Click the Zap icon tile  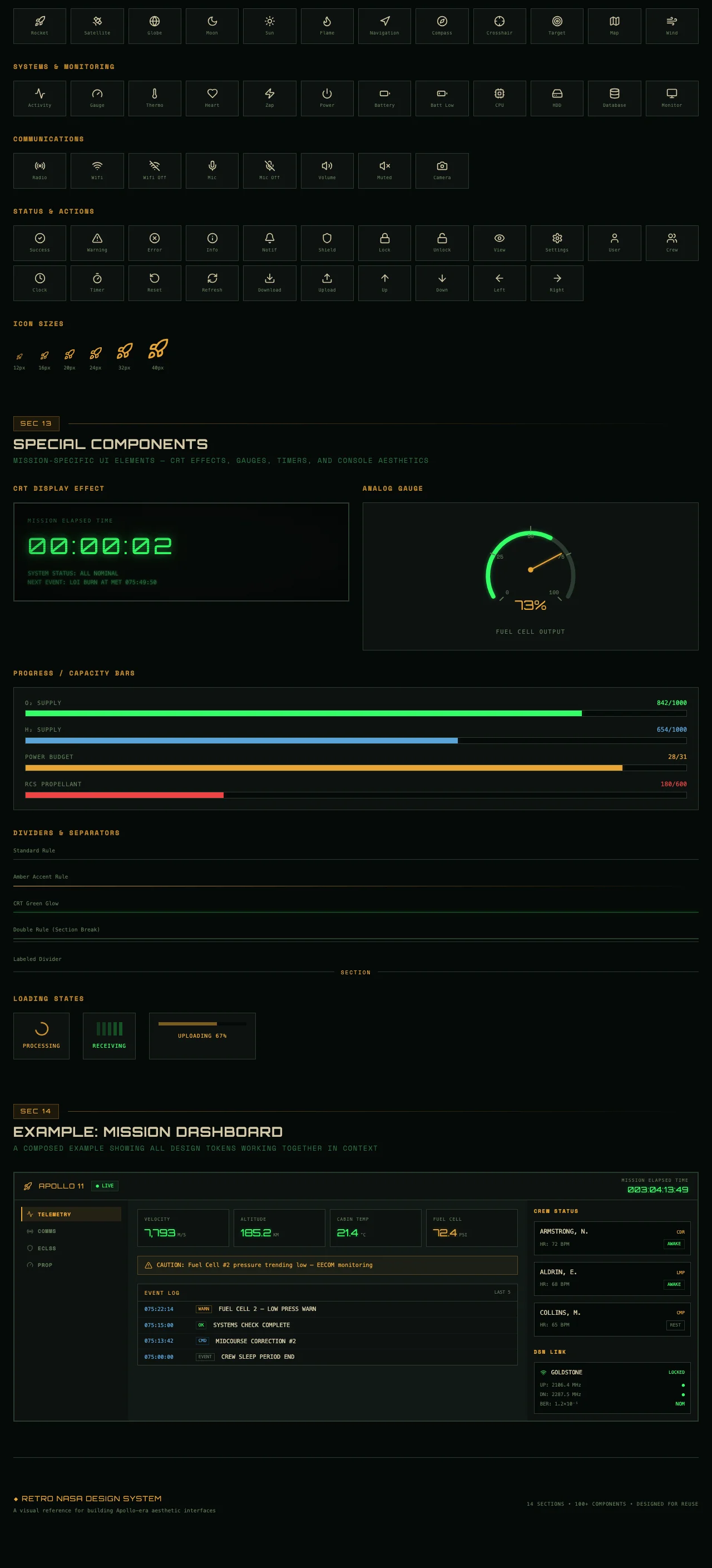(270, 98)
